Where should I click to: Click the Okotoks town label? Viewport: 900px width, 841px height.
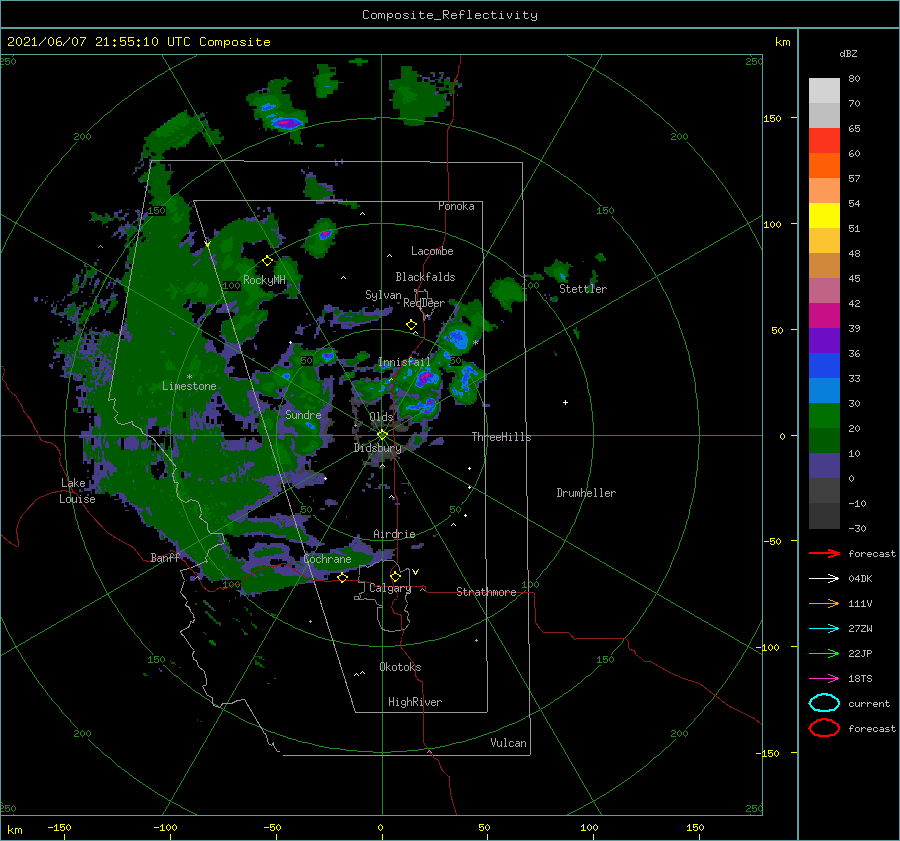pos(400,667)
